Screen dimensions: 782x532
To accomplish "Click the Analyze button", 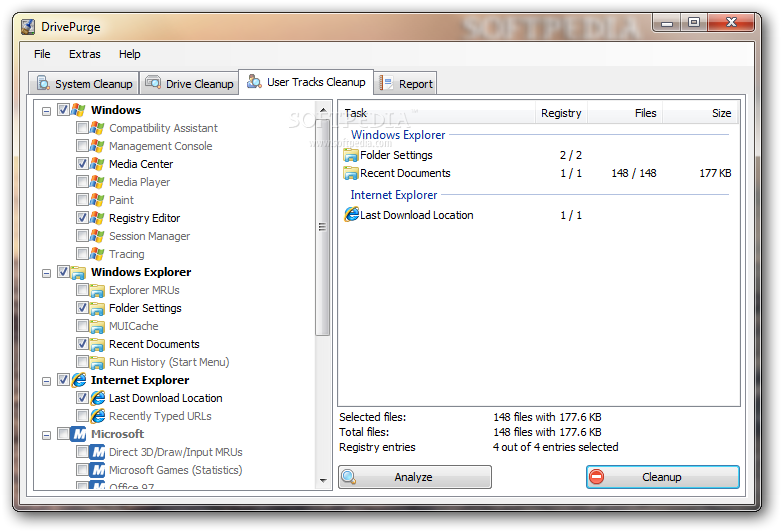I will click(414, 477).
